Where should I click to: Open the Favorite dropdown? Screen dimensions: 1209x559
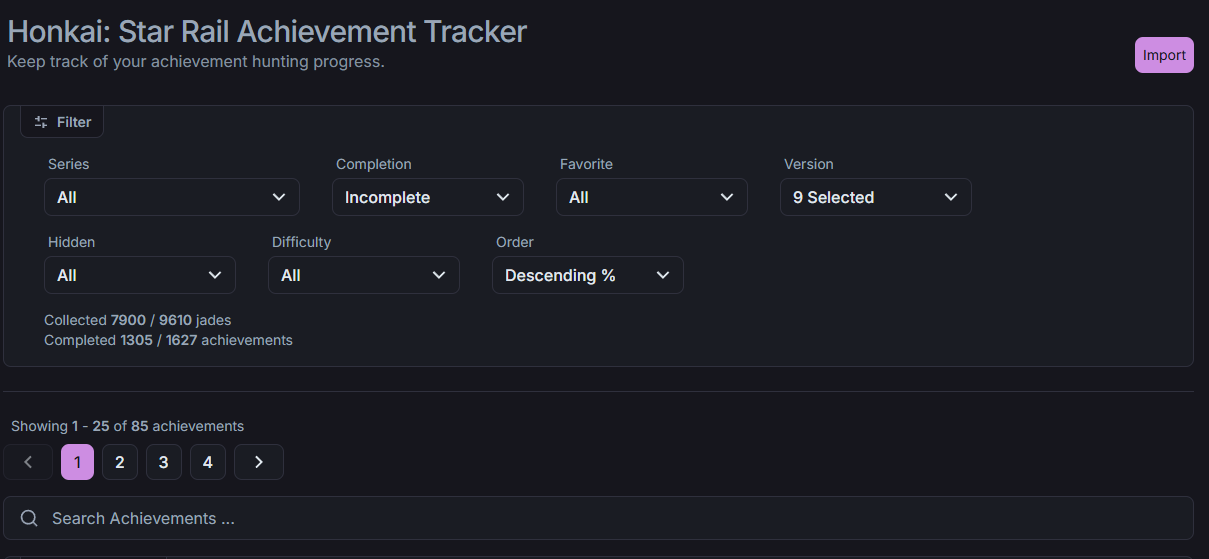coord(652,197)
